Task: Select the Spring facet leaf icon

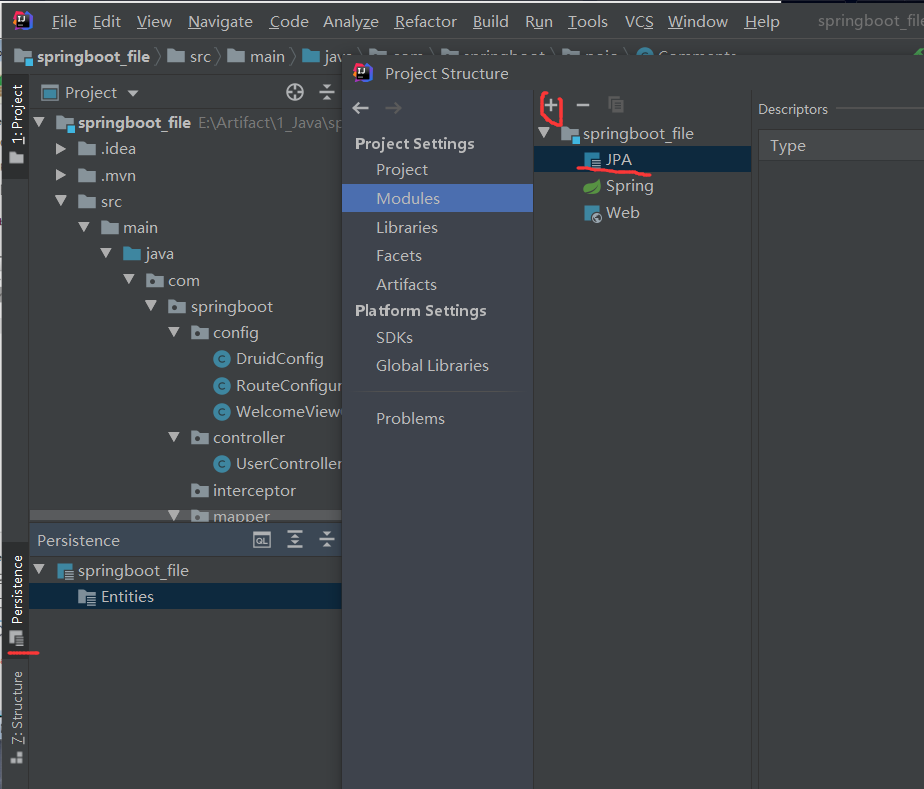Action: pos(592,187)
